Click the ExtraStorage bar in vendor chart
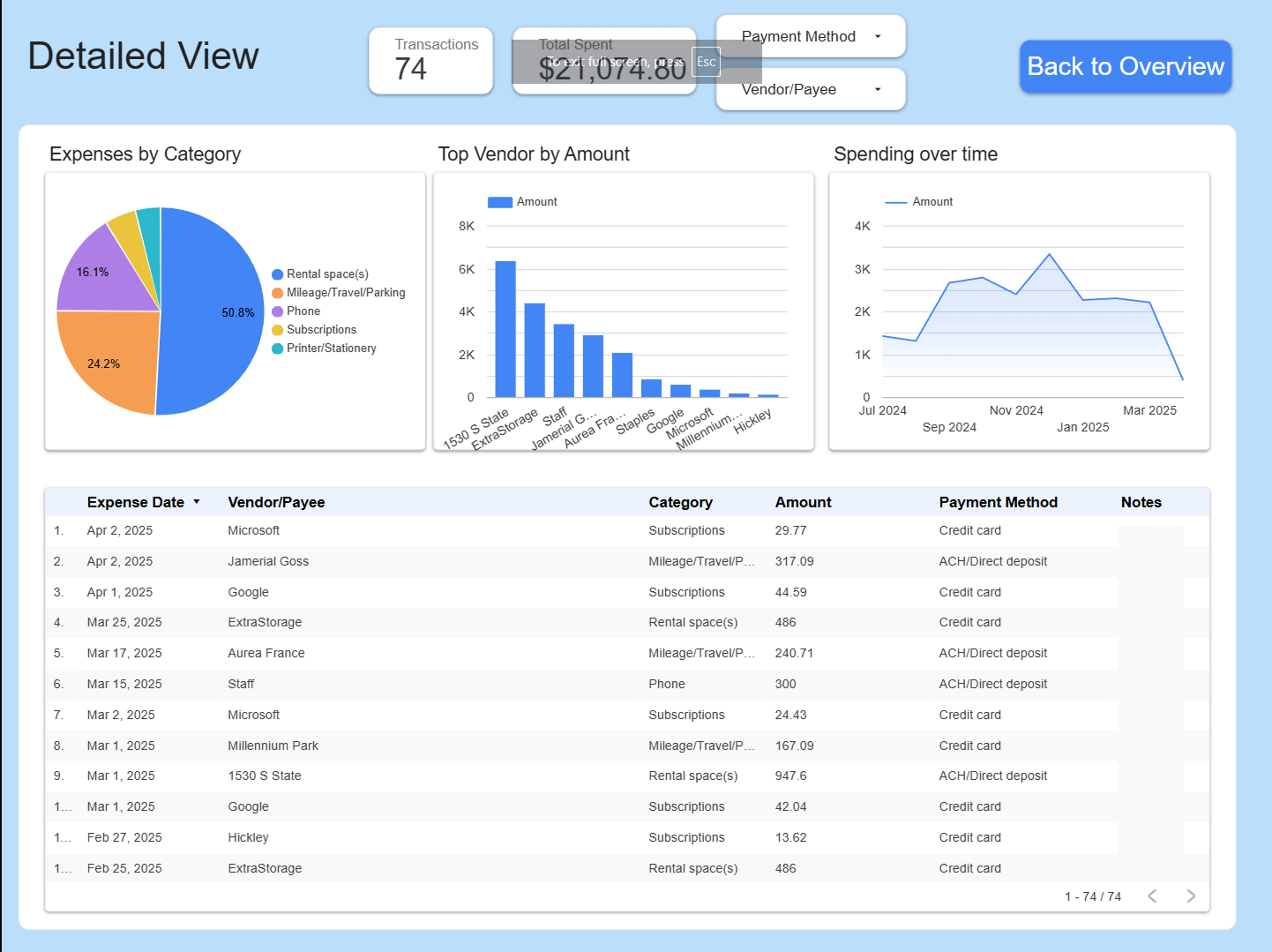 [x=535, y=350]
